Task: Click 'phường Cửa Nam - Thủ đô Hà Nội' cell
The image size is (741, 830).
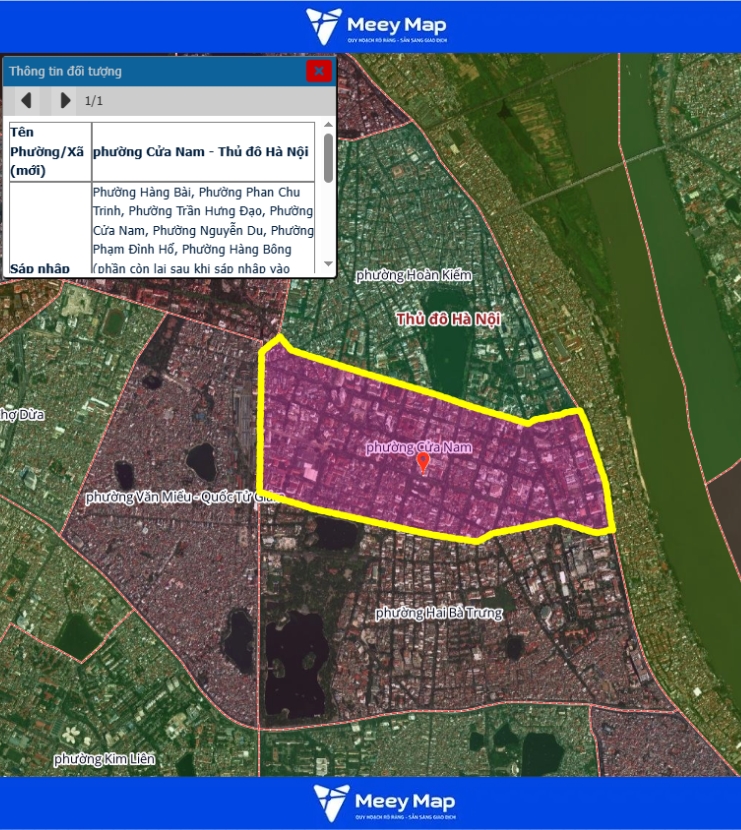Action: 200,152
